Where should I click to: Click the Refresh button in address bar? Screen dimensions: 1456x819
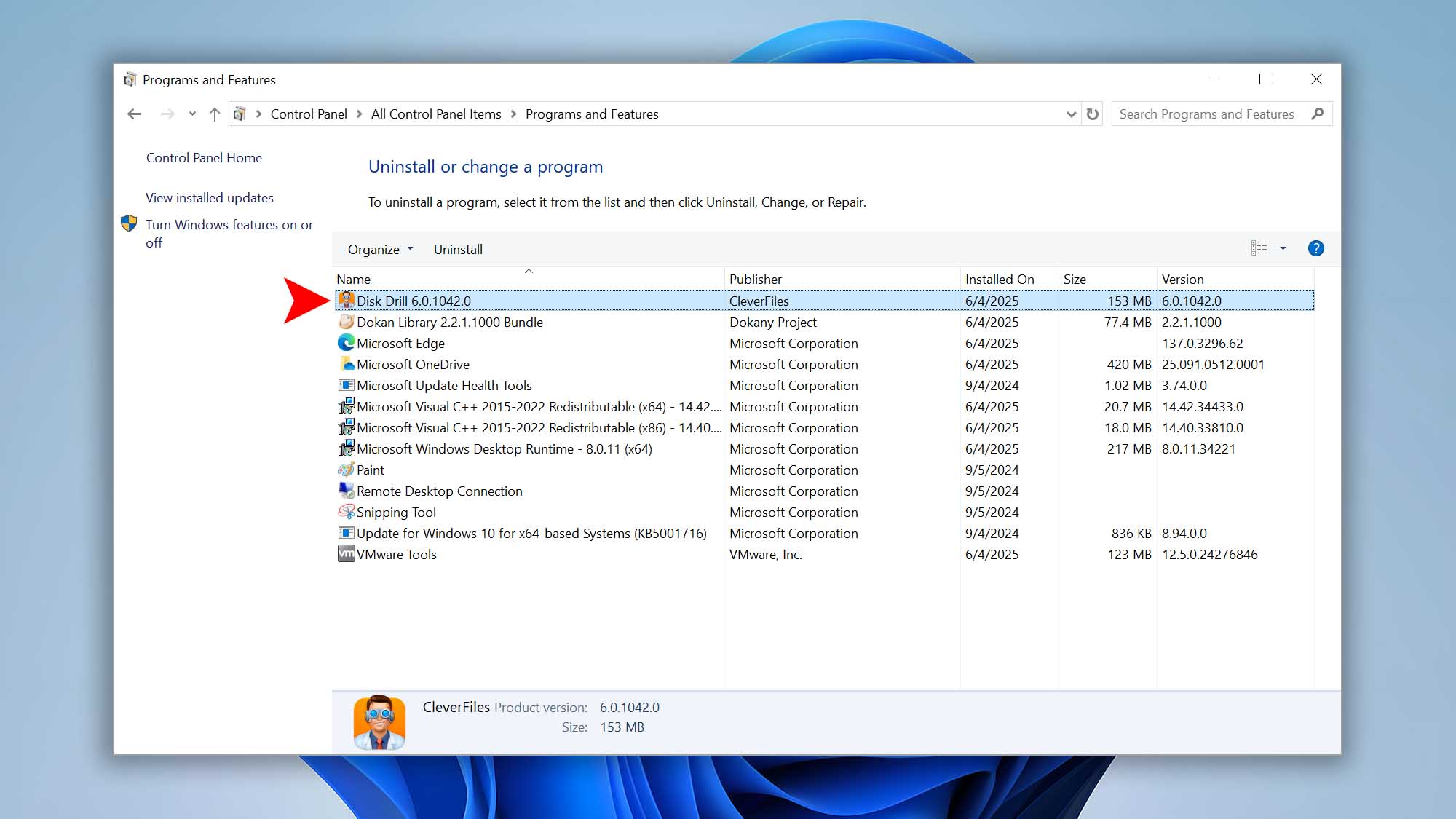tap(1093, 114)
